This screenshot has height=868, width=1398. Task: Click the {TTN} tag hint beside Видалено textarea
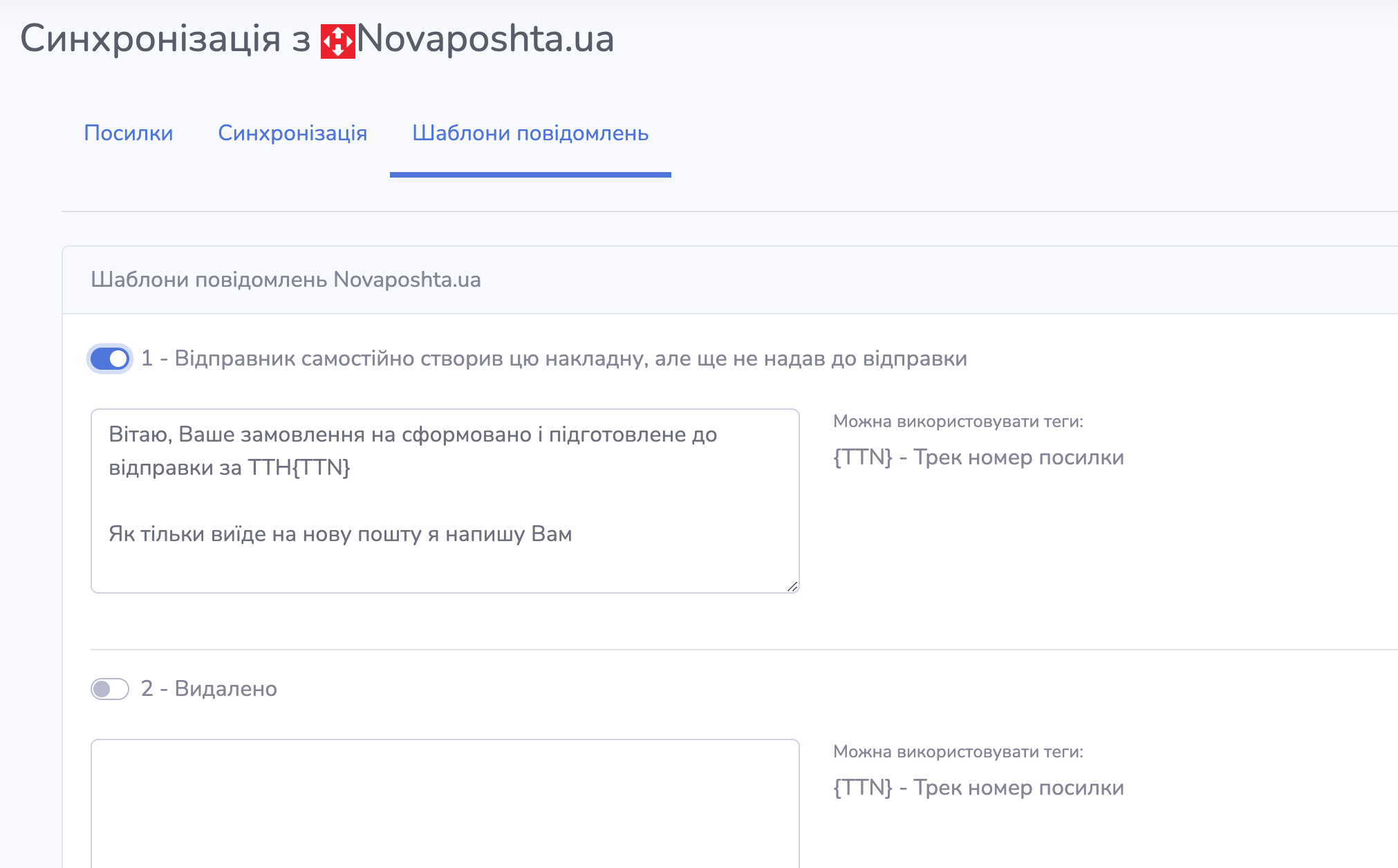(978, 788)
